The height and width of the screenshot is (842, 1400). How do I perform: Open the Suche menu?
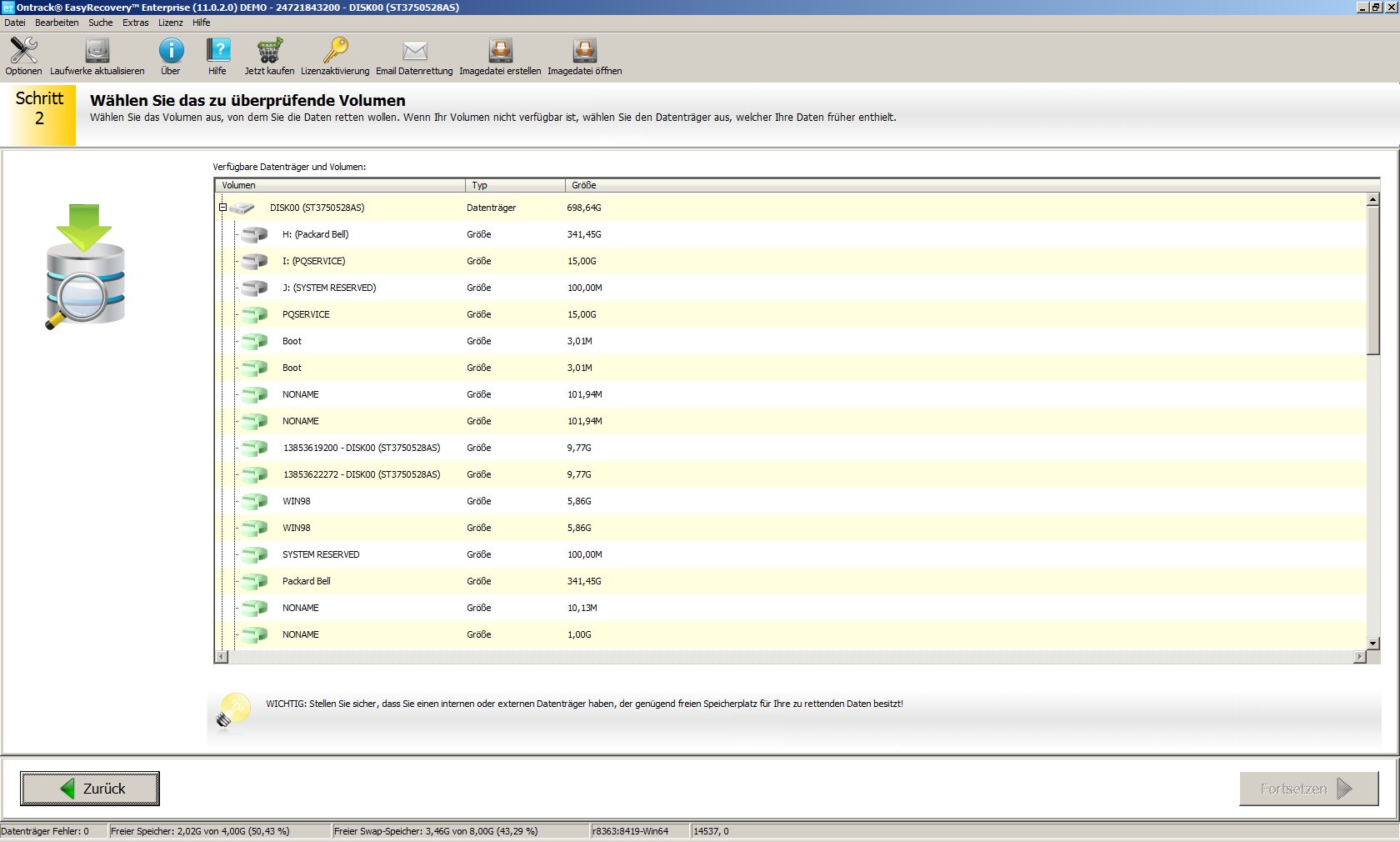tap(101, 23)
